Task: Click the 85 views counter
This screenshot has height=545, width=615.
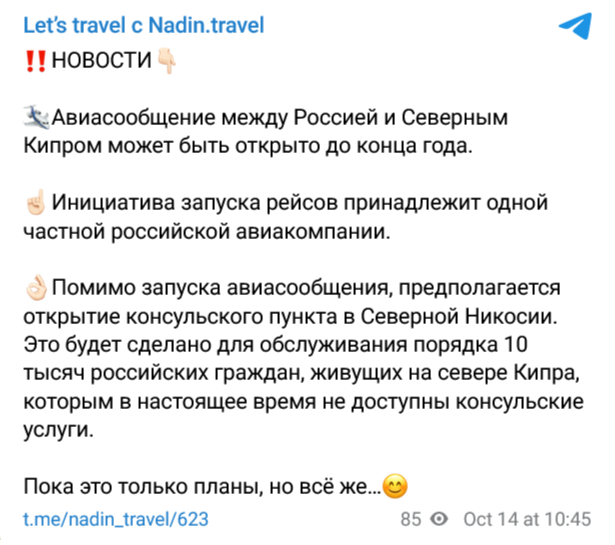Action: pyautogui.click(x=411, y=519)
